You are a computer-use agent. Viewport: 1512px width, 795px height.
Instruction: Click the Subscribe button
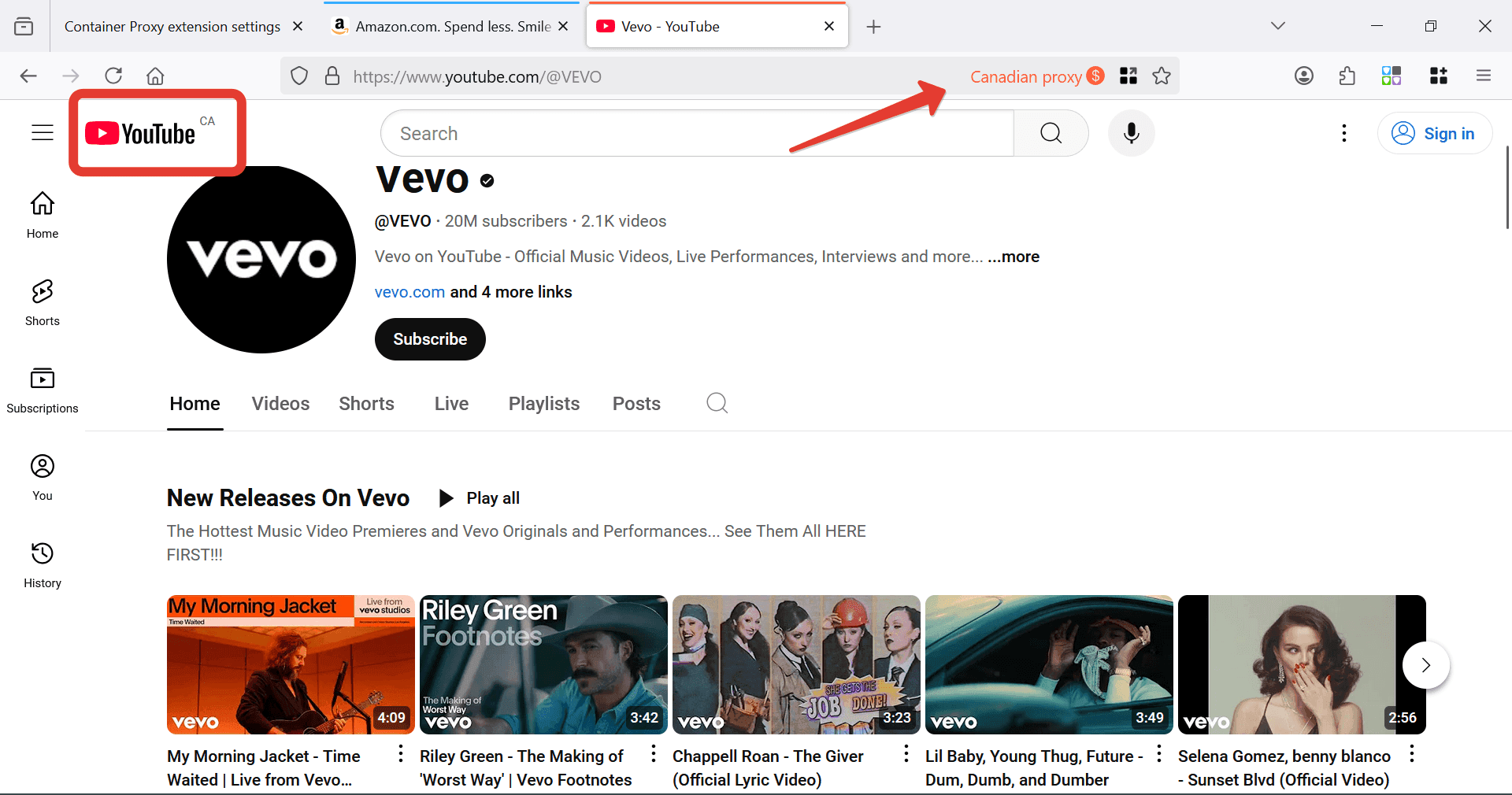[x=430, y=339]
